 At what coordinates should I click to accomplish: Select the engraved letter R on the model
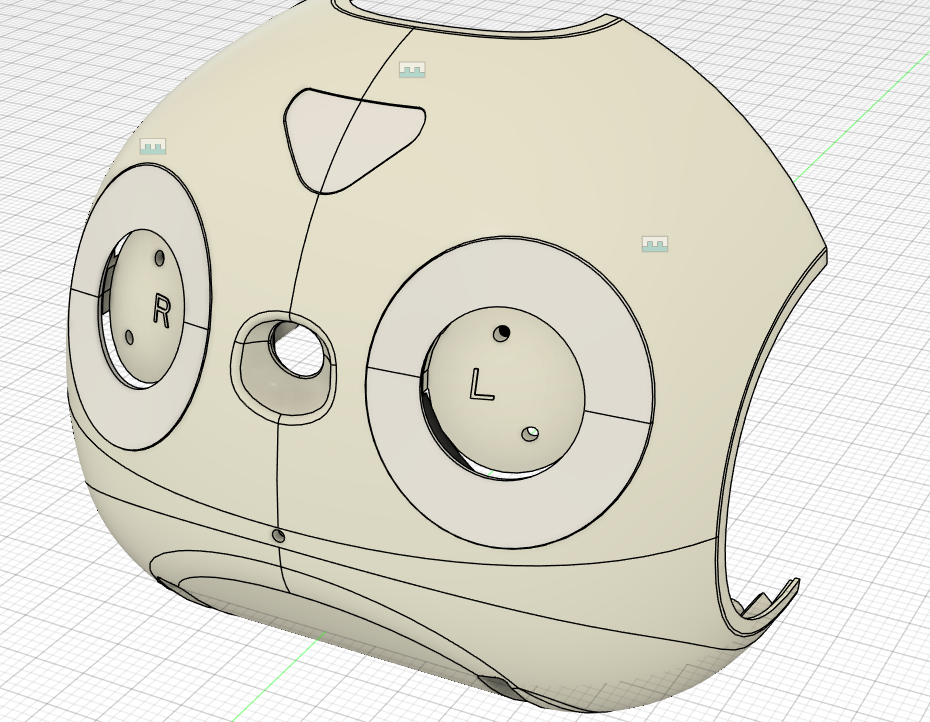click(x=162, y=310)
